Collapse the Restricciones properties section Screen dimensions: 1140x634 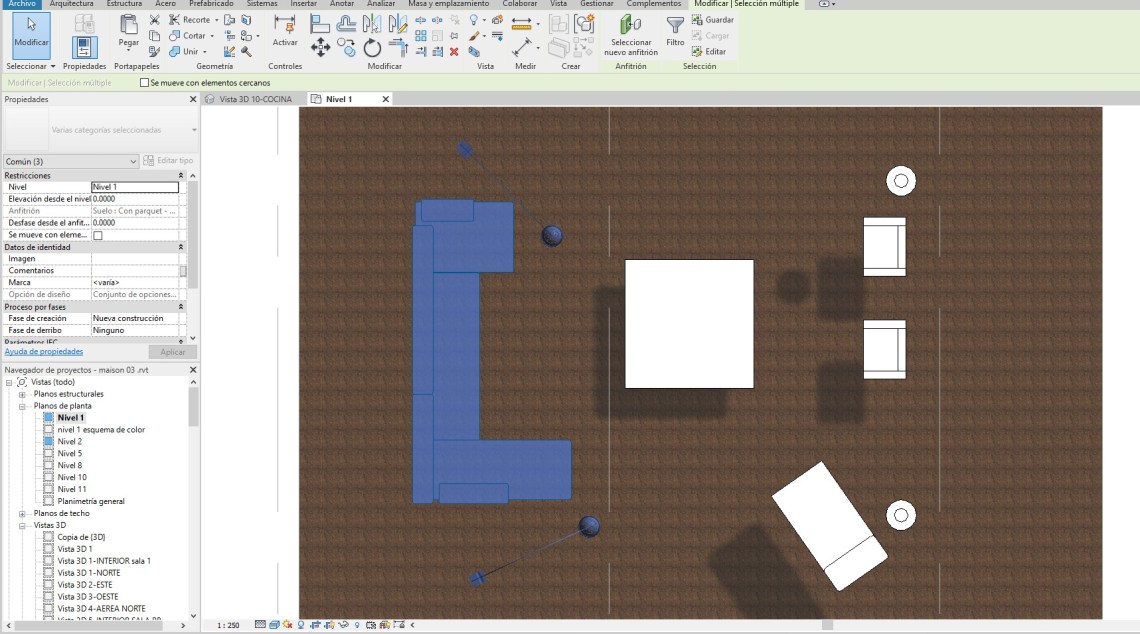pos(181,175)
